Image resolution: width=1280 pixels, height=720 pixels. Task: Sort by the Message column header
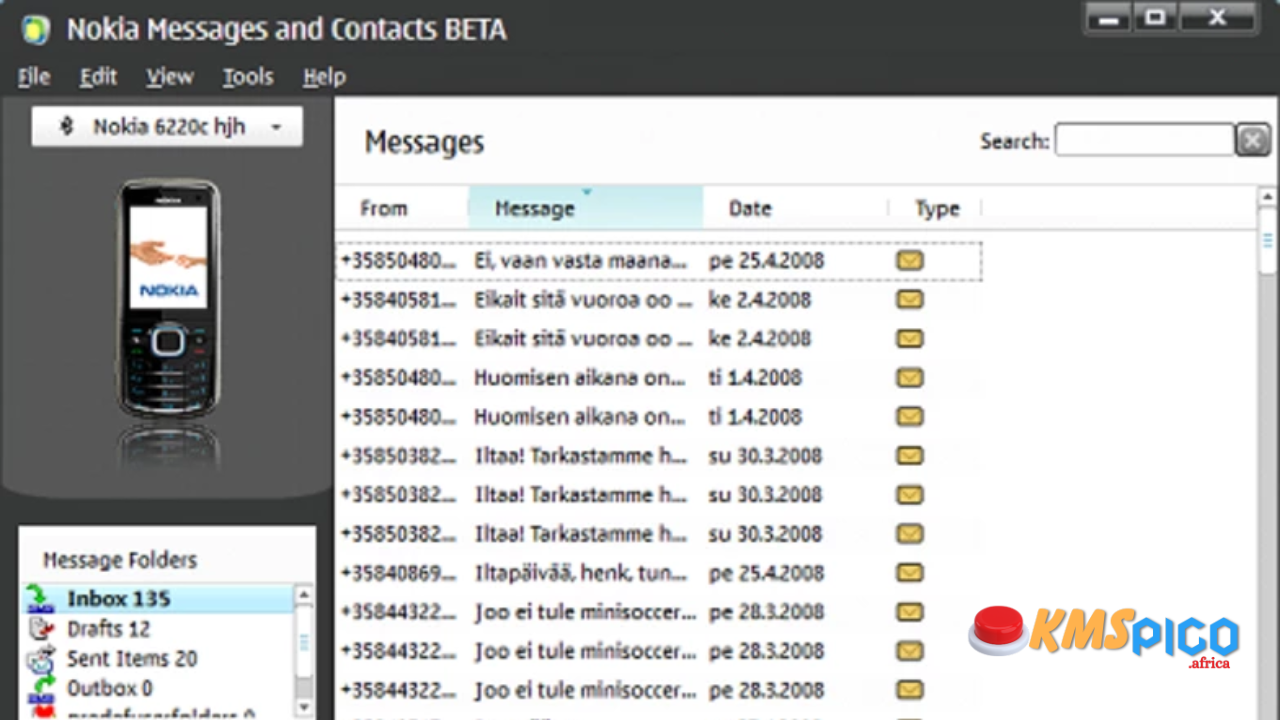click(585, 208)
